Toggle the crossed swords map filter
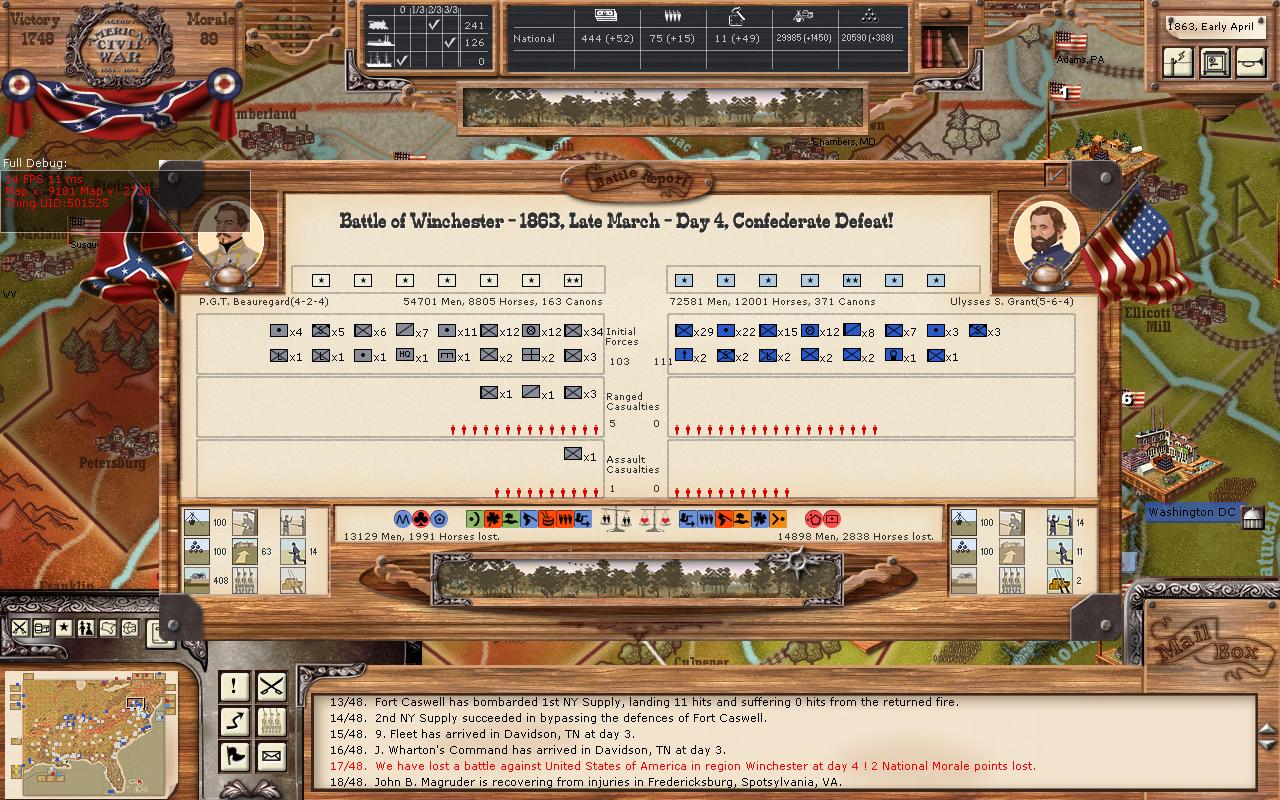Screen dimensions: 1280x800 [20, 628]
